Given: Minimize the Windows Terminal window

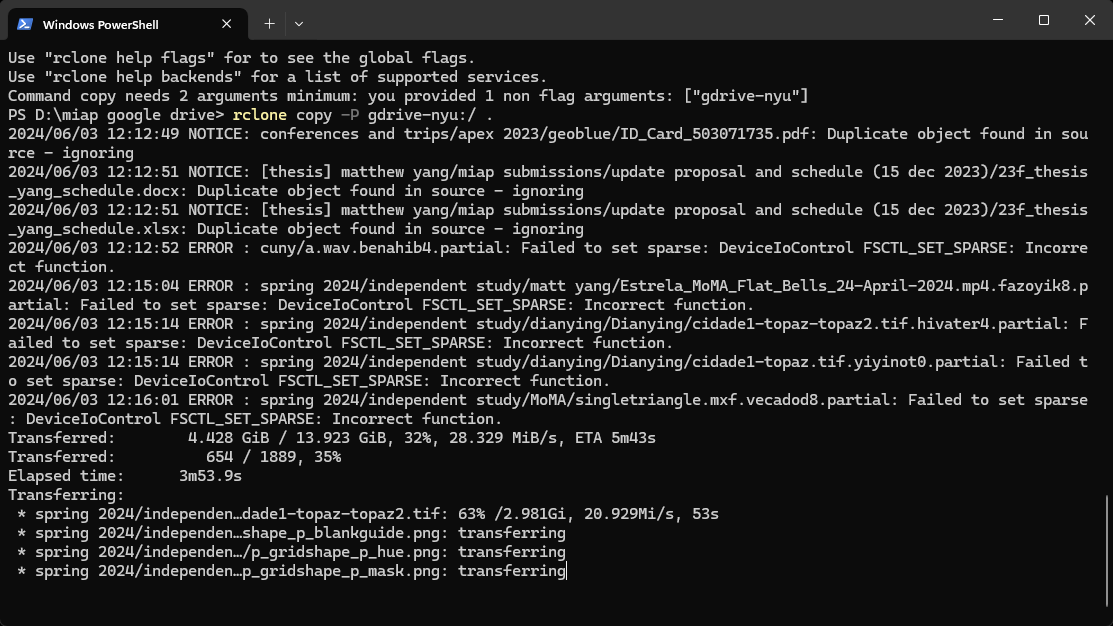Looking at the screenshot, I should click(997, 20).
